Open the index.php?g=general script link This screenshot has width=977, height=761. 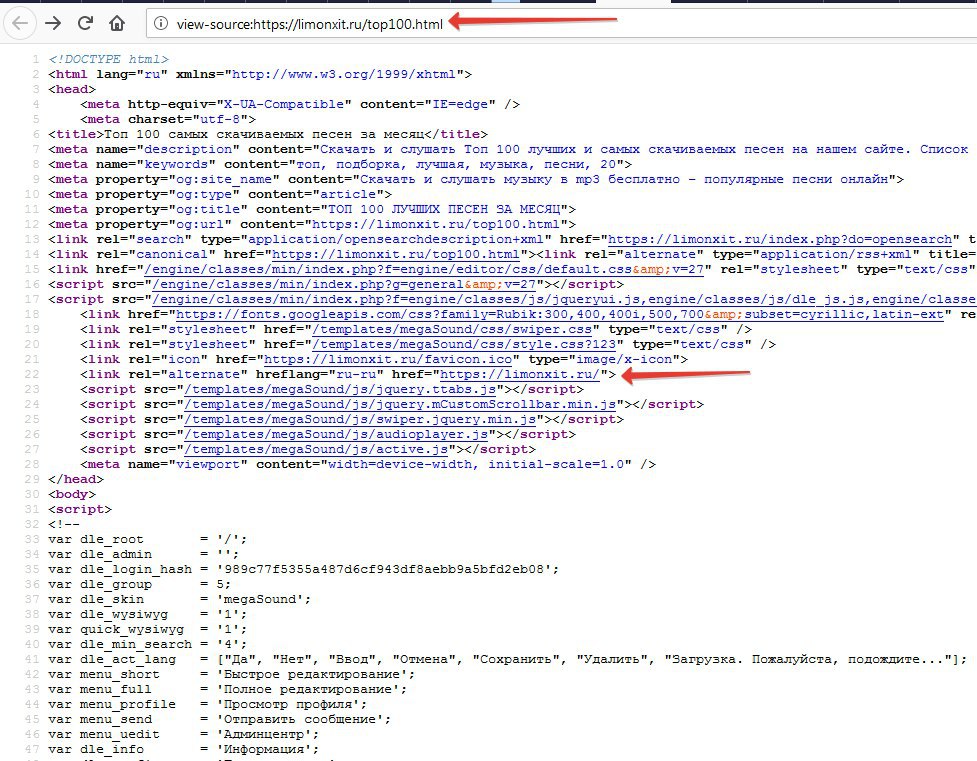(344, 284)
